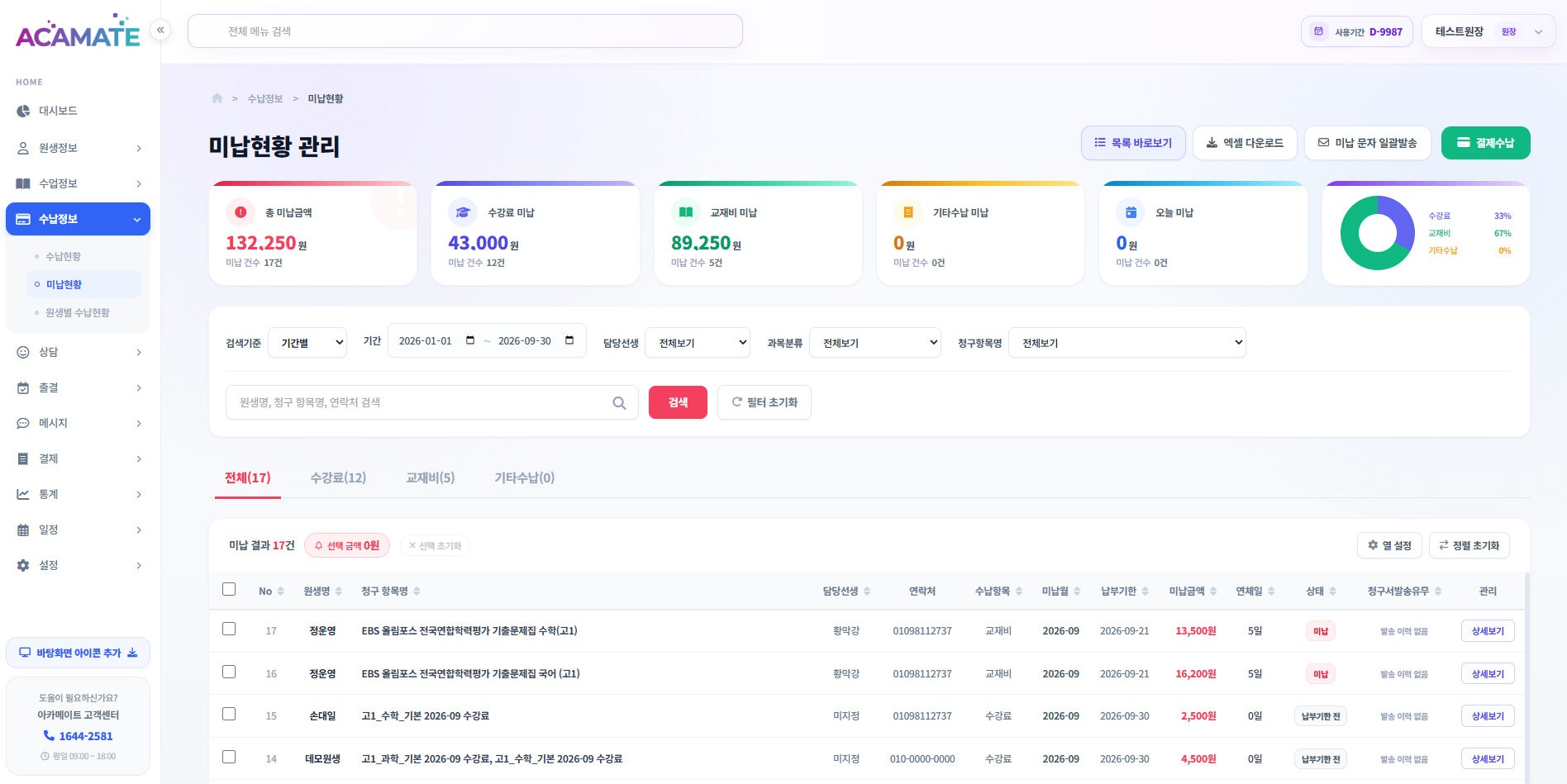1567x784 pixels.
Task: Open the 대시보드 dashboard pie icon
Action: [23, 111]
